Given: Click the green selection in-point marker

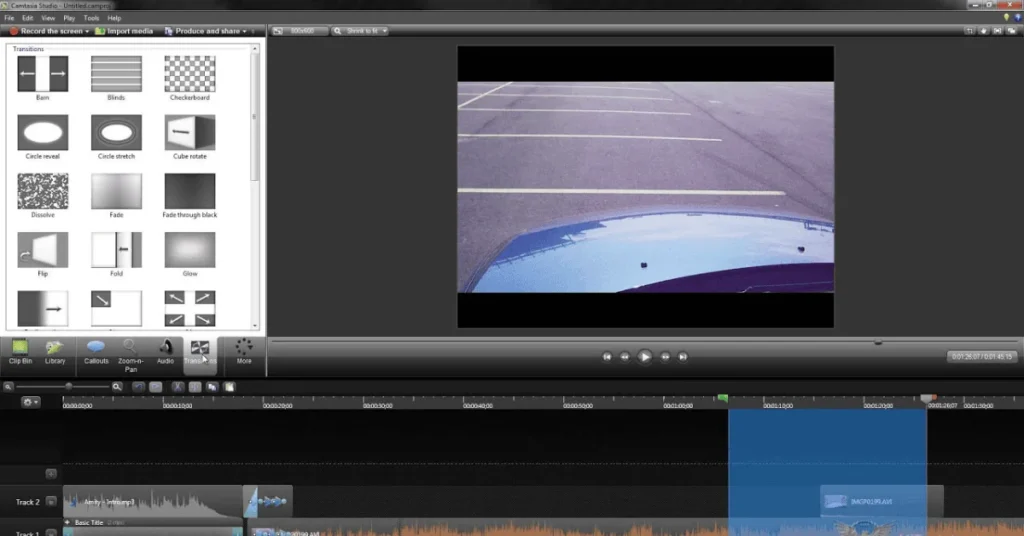Looking at the screenshot, I should pyautogui.click(x=723, y=398).
